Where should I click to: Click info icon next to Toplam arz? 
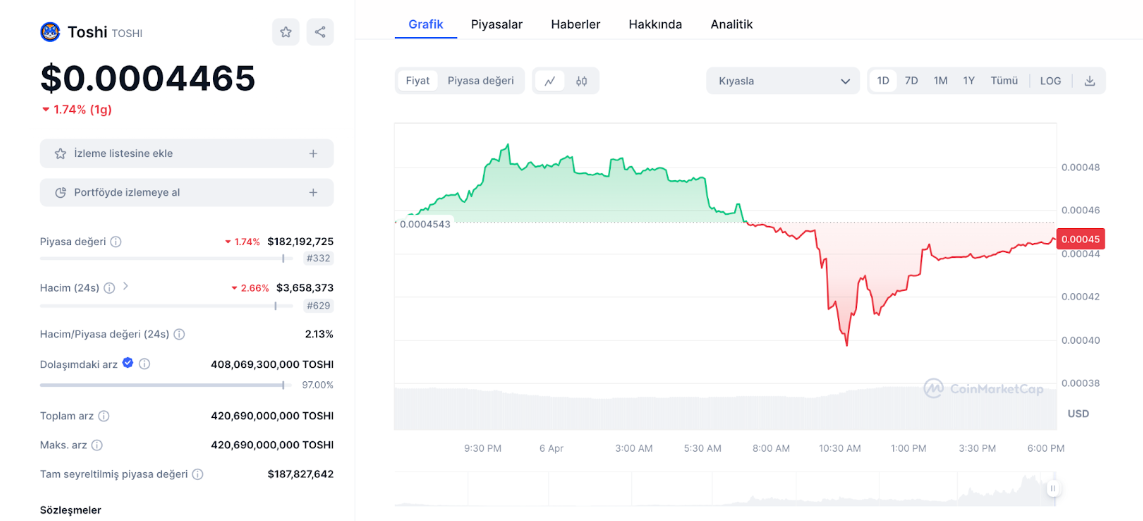pos(104,416)
